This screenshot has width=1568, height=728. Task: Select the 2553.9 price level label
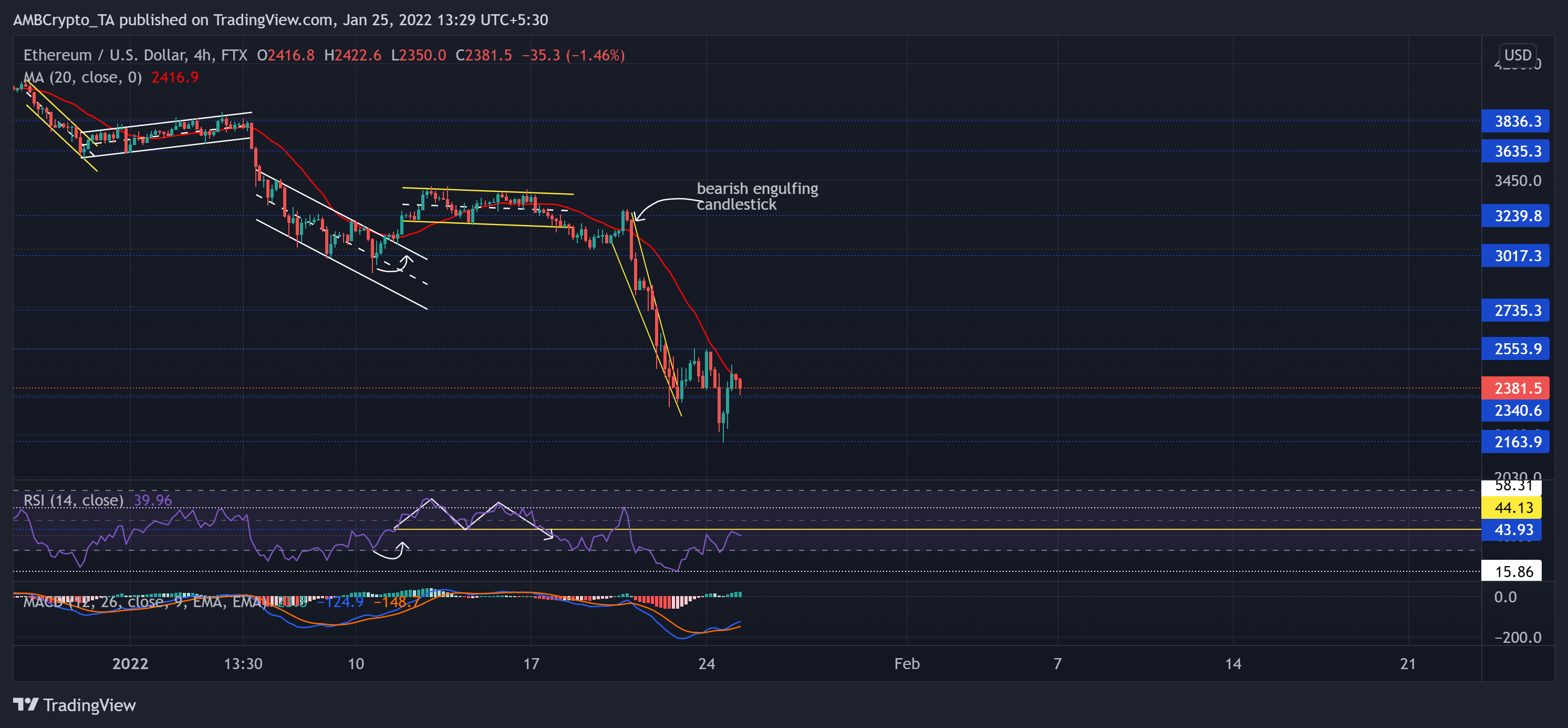pos(1515,349)
